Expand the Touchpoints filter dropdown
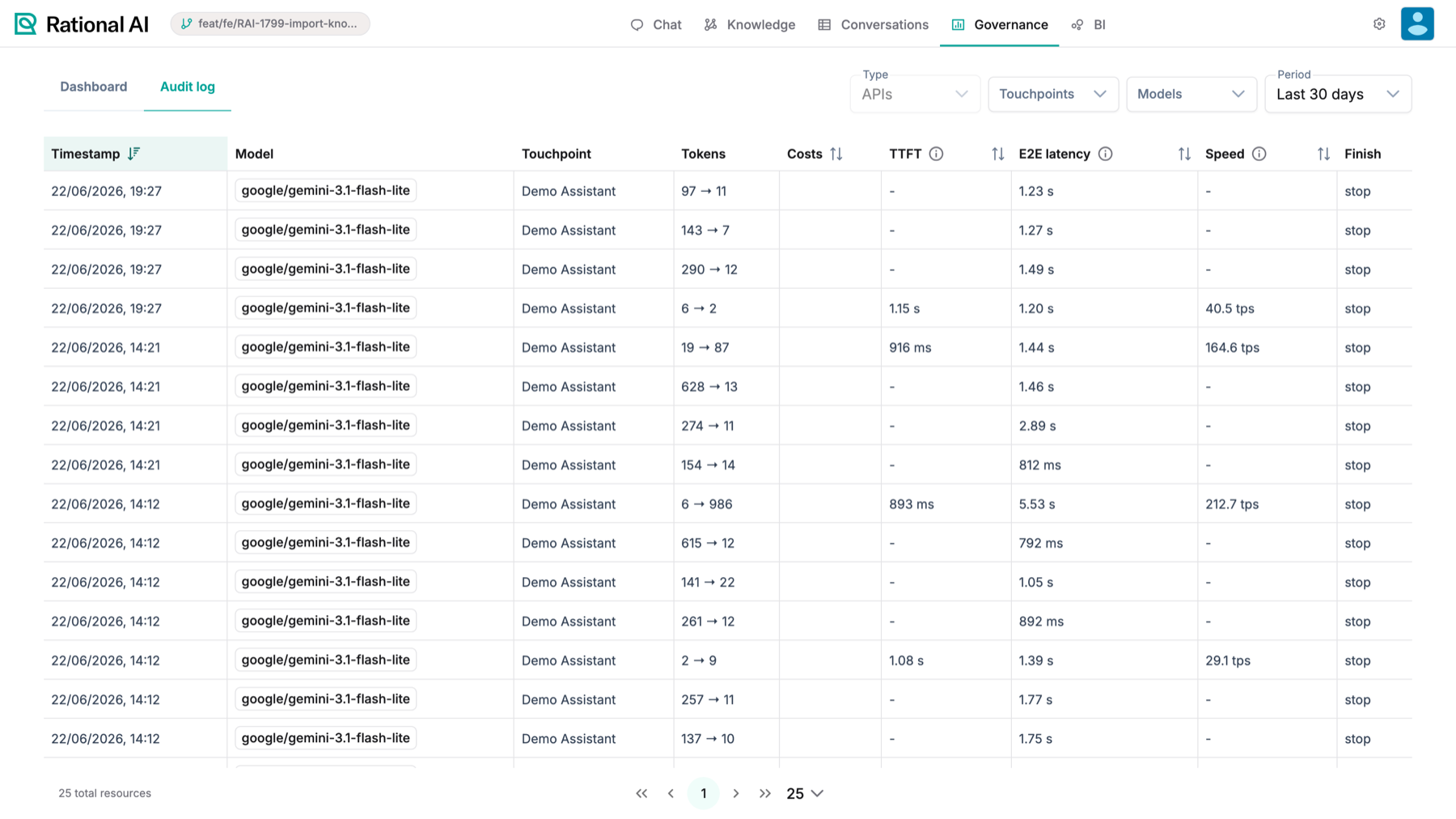This screenshot has width=1456, height=819. (1053, 94)
